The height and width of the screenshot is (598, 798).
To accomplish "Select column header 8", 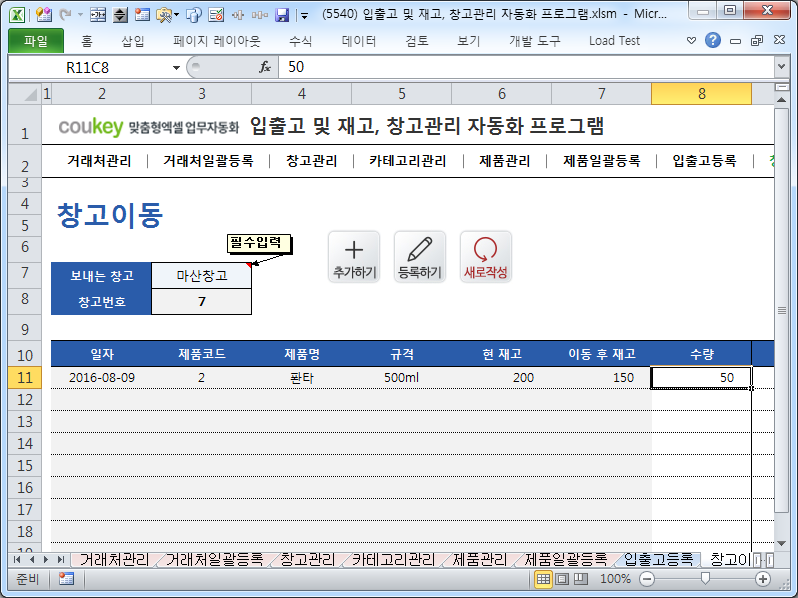I will 701,94.
